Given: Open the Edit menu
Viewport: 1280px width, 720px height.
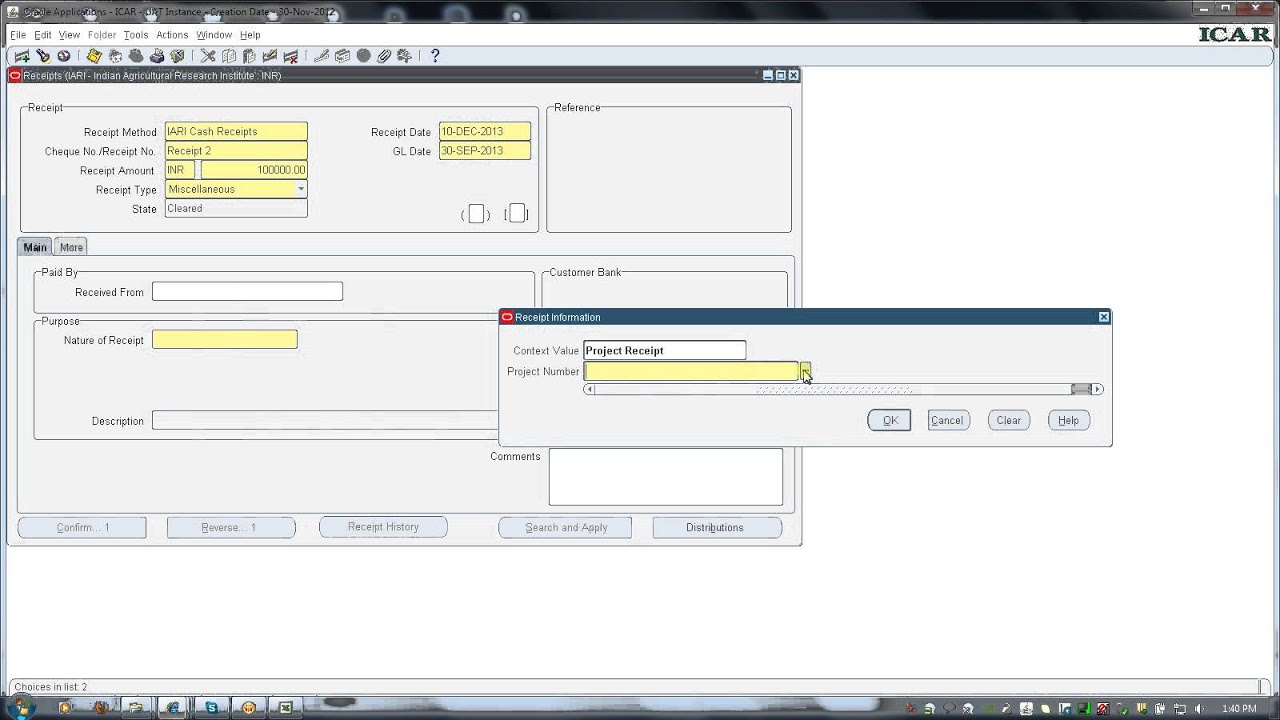Looking at the screenshot, I should 43,35.
